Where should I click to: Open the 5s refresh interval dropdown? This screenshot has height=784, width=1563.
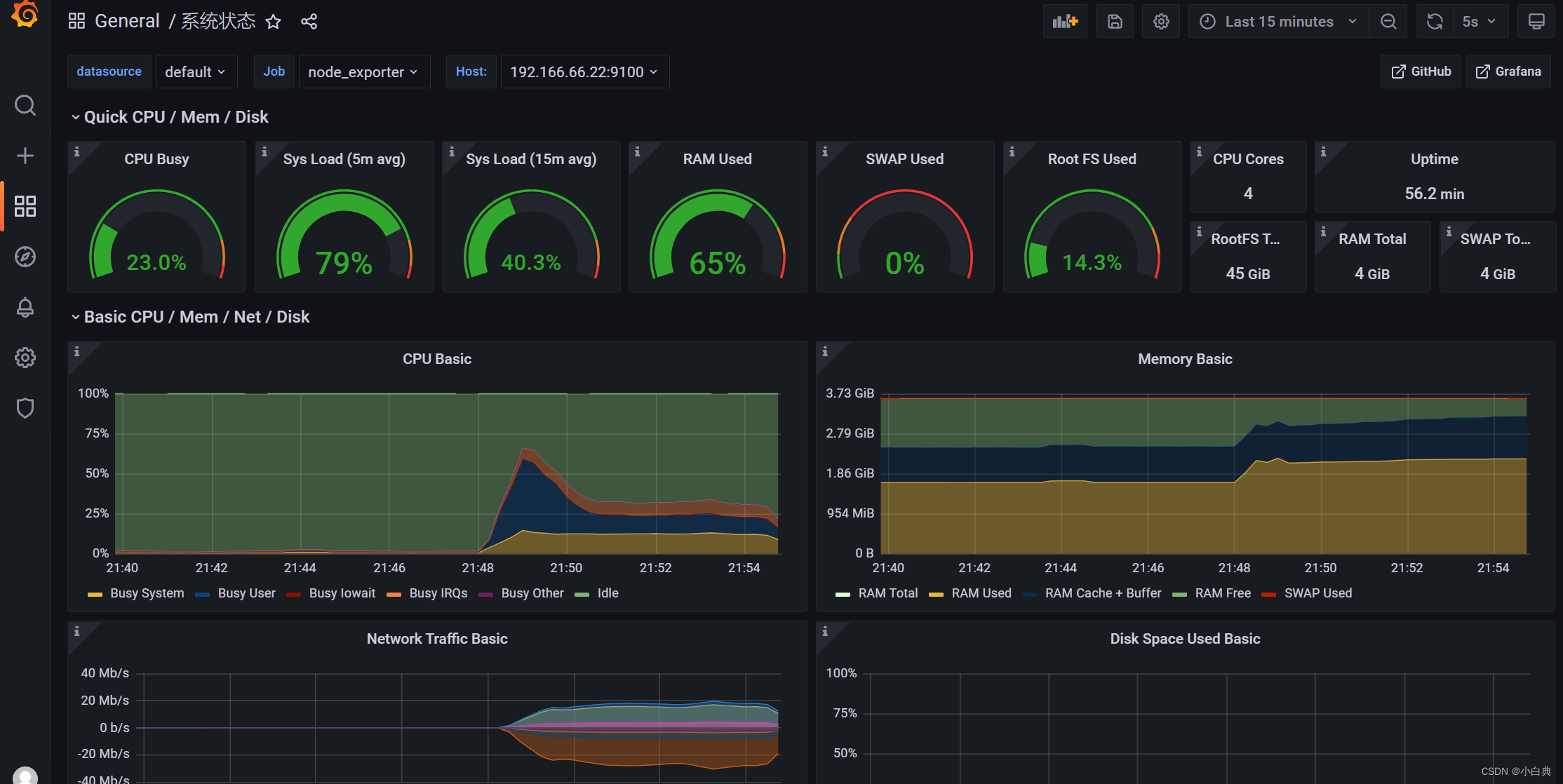[x=1480, y=22]
